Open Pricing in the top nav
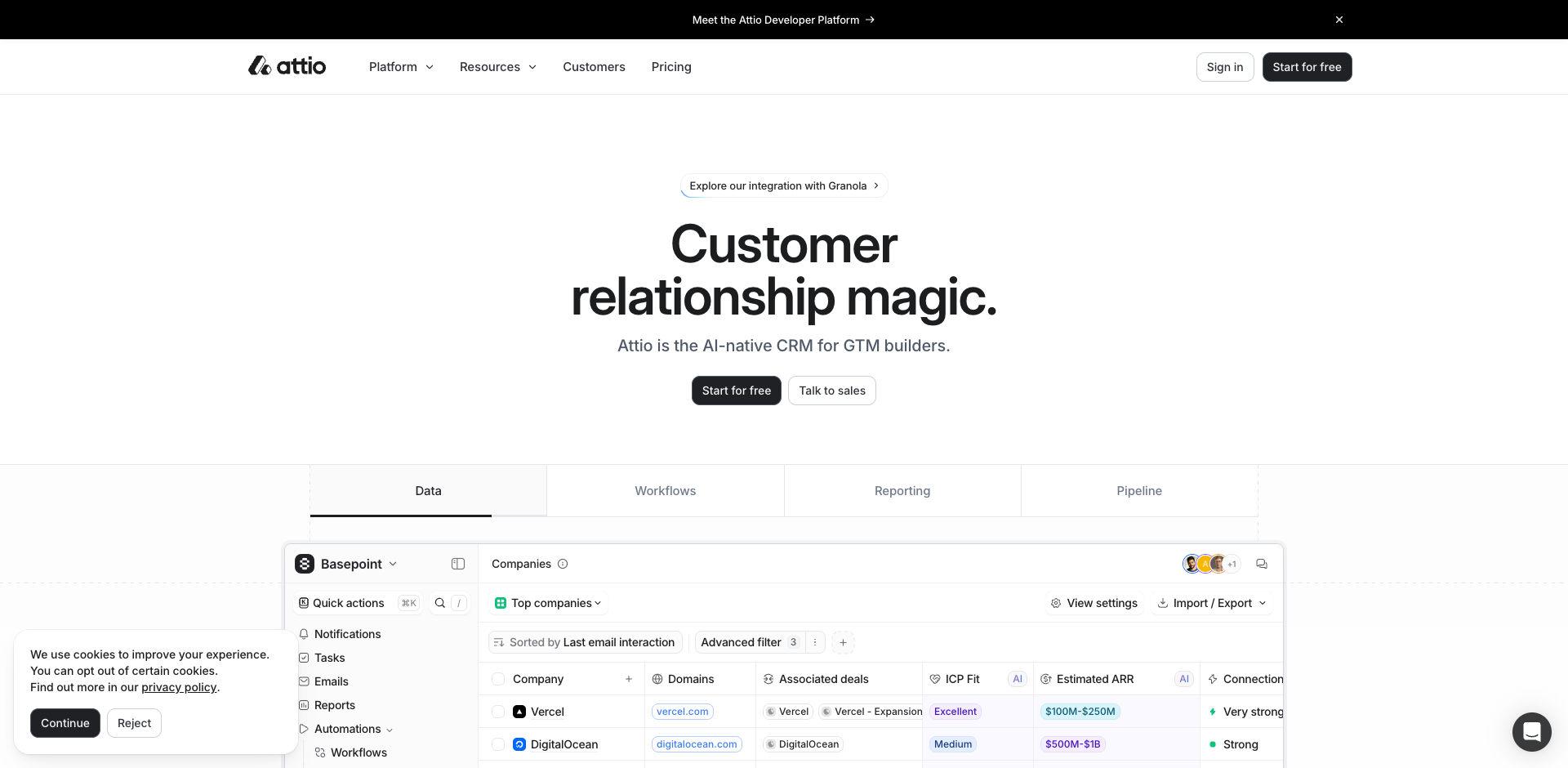Screen dimensions: 1568x768 tap(671, 67)
